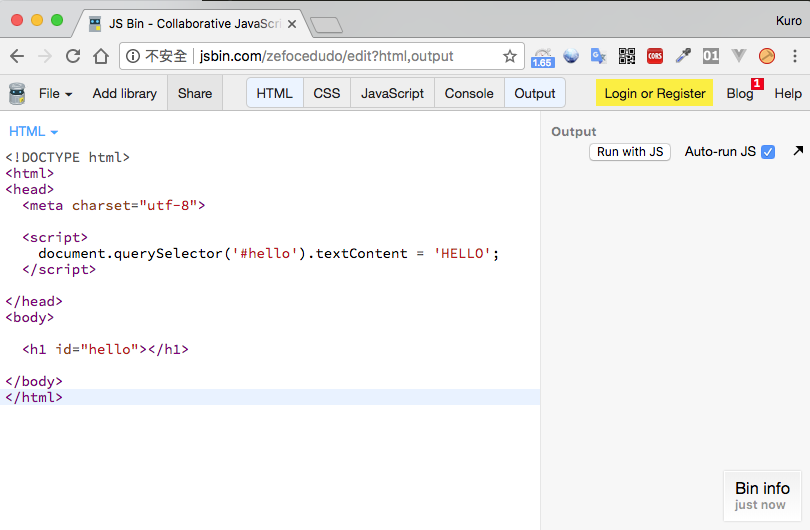Image resolution: width=810 pixels, height=530 pixels.
Task: Toggle the HTML panel tab
Action: (x=275, y=93)
